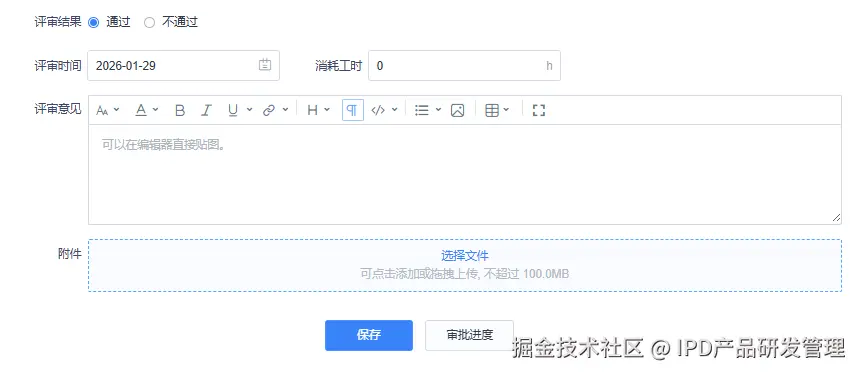Image resolution: width=858 pixels, height=373 pixels.
Task: Select the 通过 radio button
Action: point(94,22)
